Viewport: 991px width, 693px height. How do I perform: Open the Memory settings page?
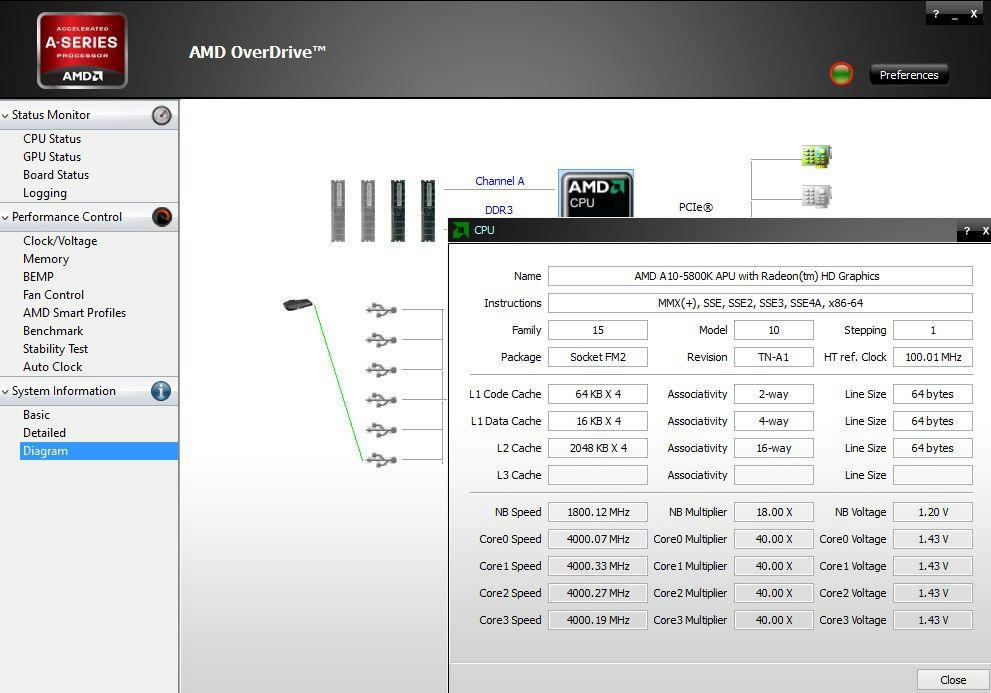[46, 259]
